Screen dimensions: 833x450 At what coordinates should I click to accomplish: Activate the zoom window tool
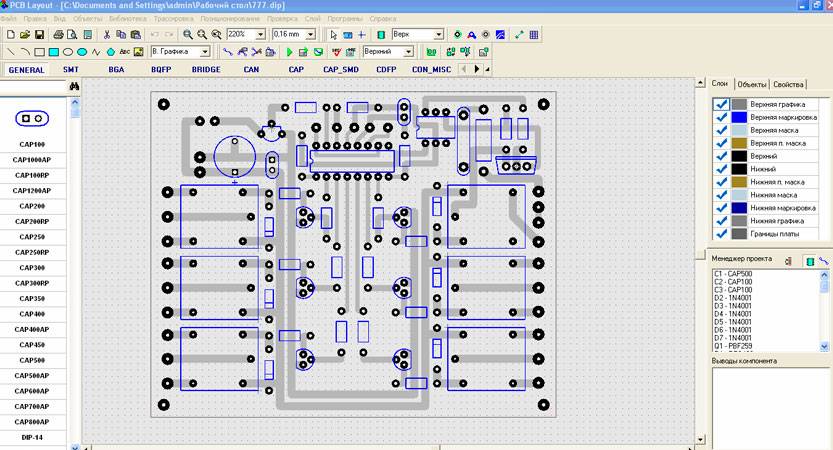pyautogui.click(x=216, y=35)
